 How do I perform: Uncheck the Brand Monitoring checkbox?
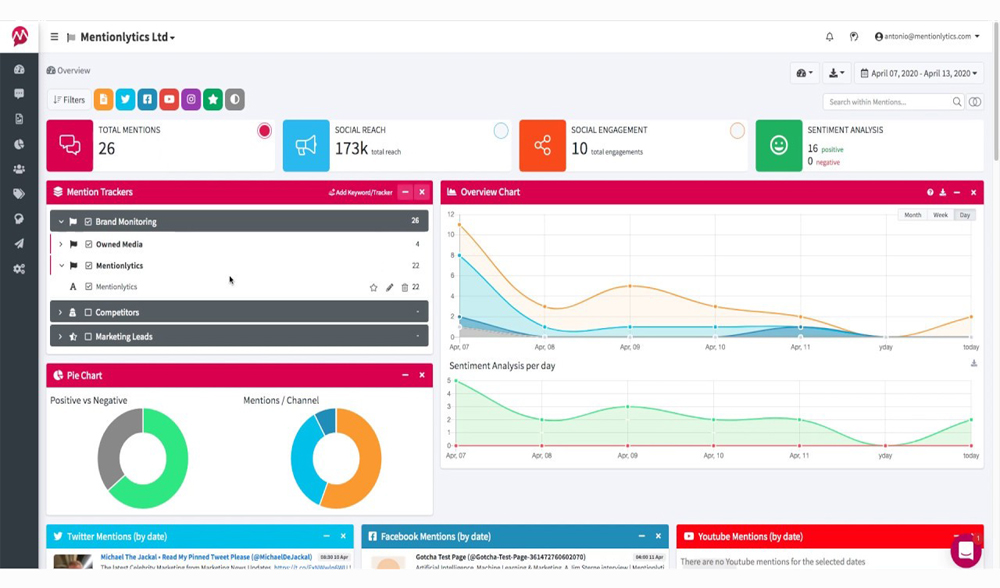89,222
